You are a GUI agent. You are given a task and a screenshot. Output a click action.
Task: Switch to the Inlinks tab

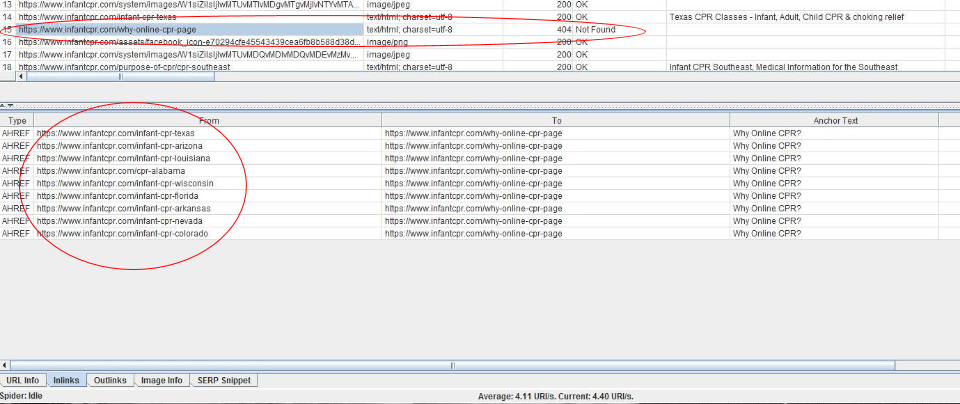(x=66, y=380)
